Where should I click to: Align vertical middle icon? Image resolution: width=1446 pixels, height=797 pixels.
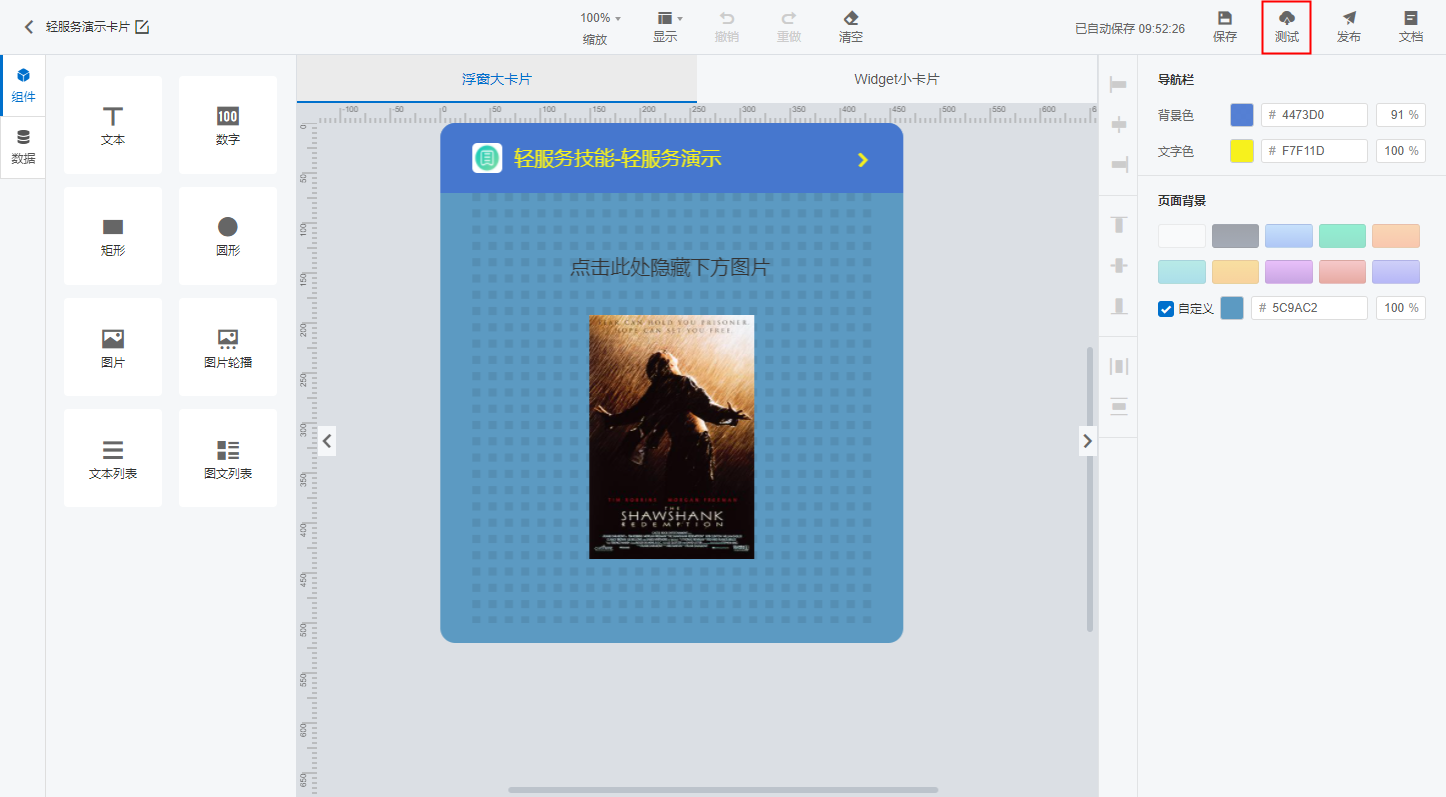point(1118,266)
